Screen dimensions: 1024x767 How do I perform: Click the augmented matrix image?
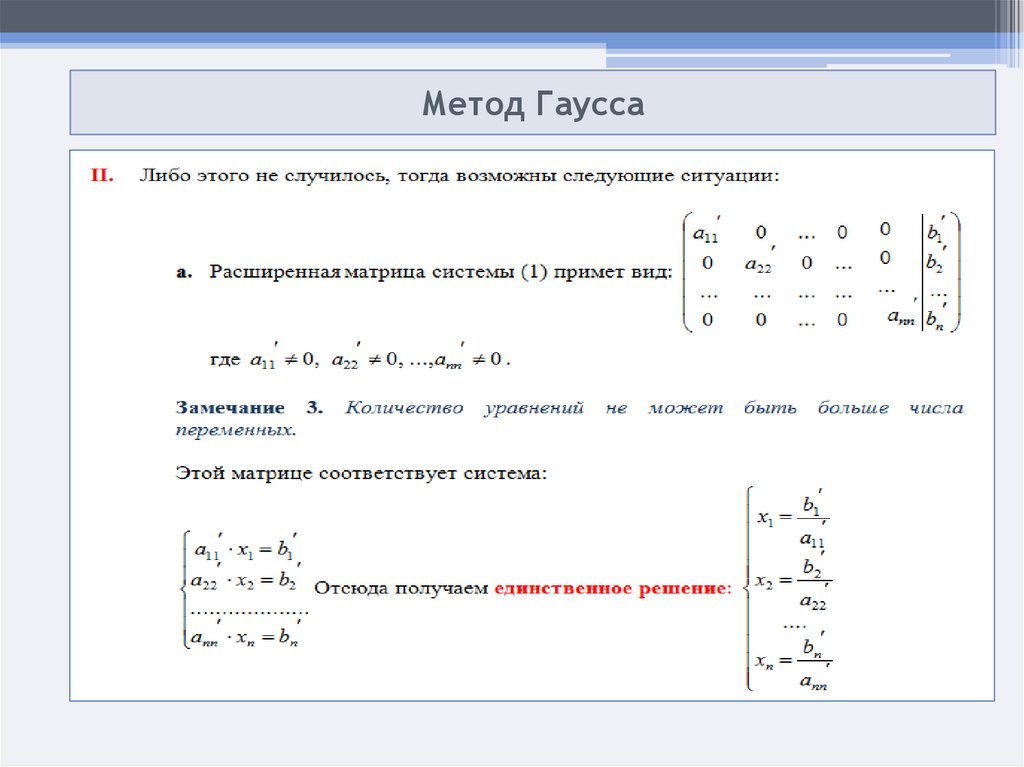click(x=819, y=272)
